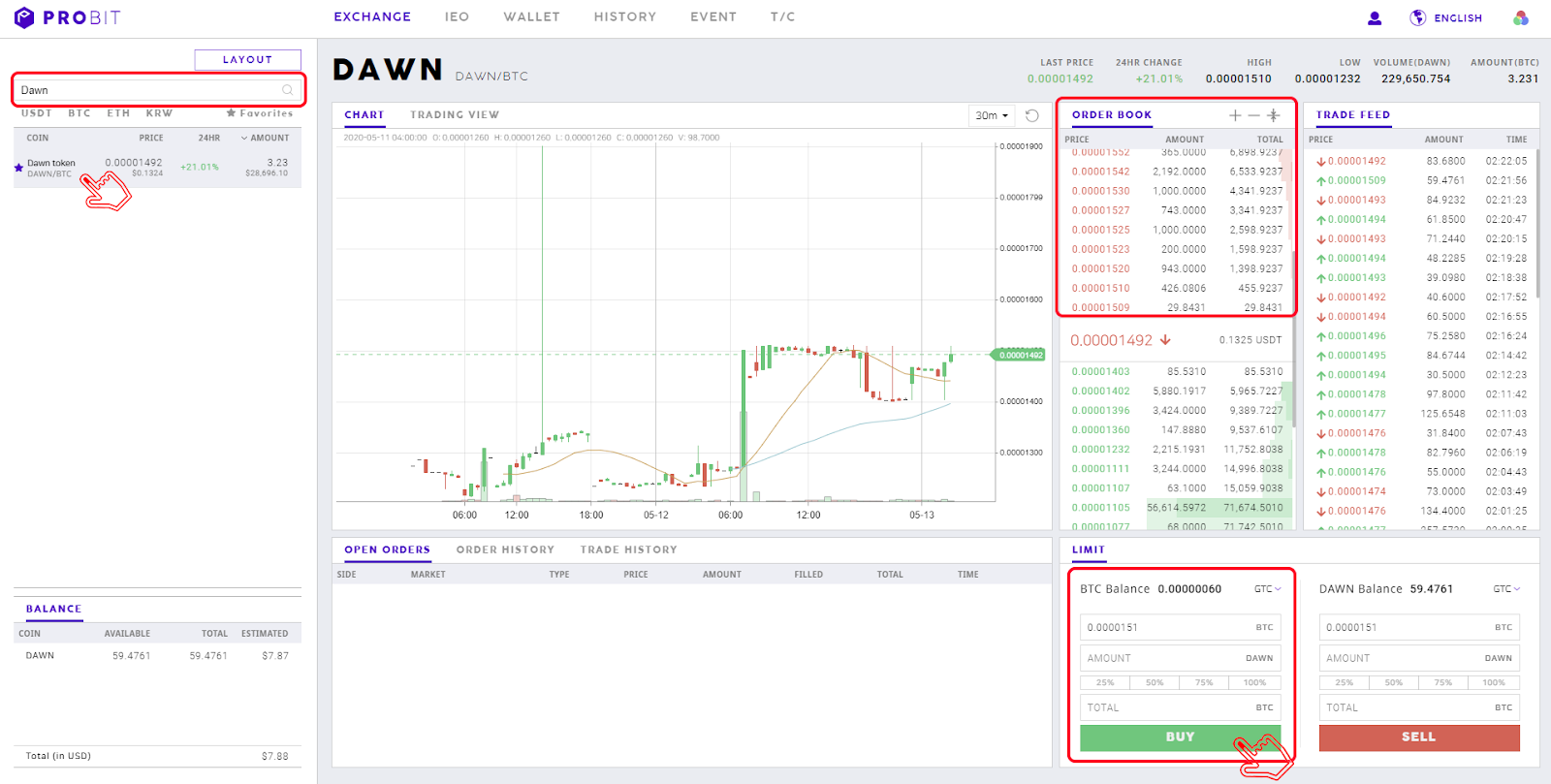Set buy amount to 100%
The height and width of the screenshot is (784, 1551).
pyautogui.click(x=1255, y=682)
